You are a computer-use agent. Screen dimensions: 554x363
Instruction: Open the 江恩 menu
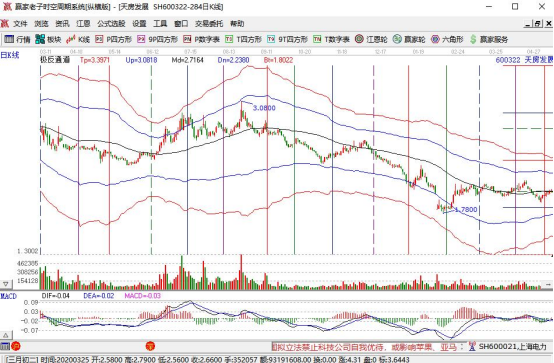(x=83, y=24)
